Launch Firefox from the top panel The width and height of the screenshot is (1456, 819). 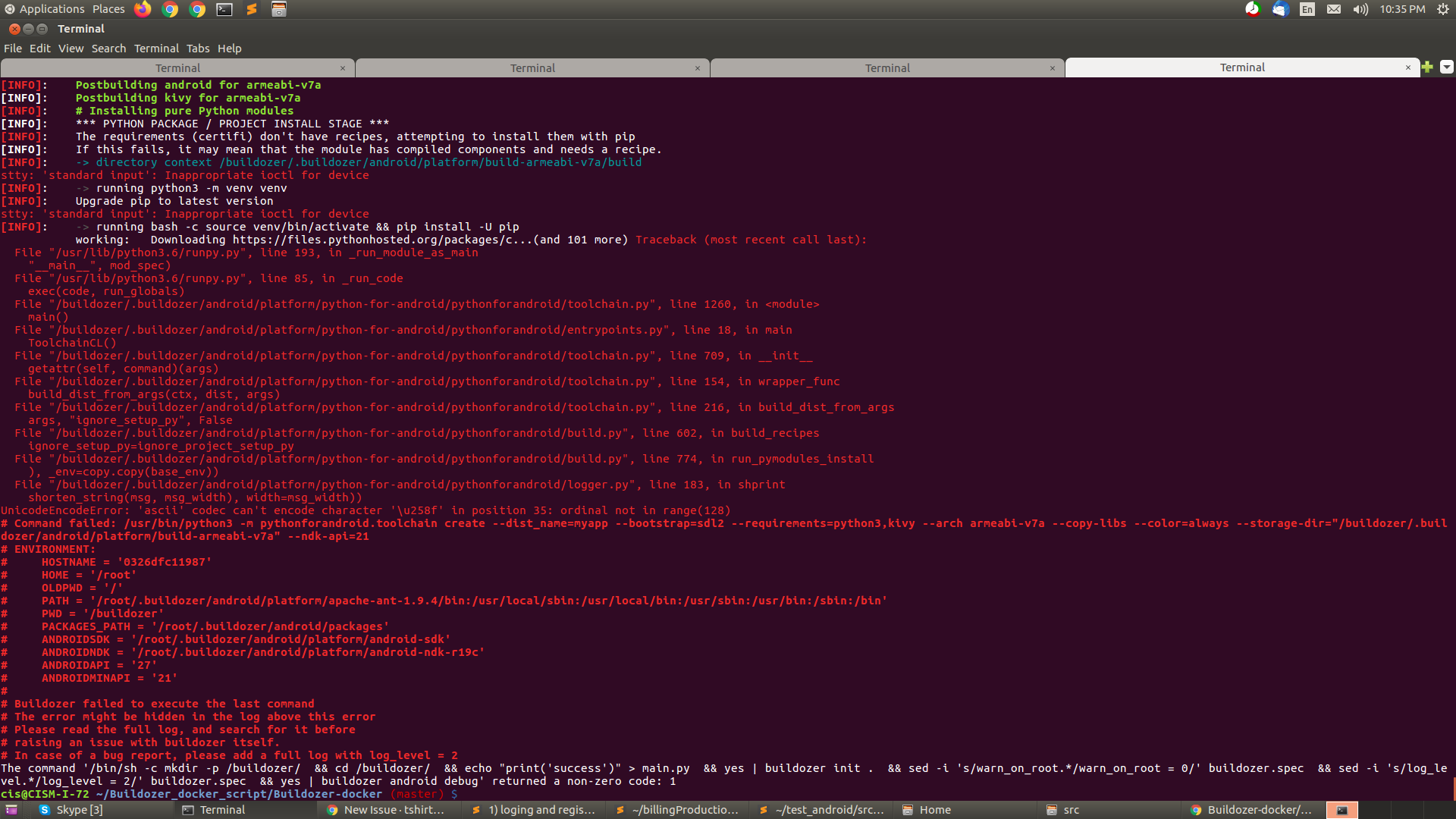point(143,9)
